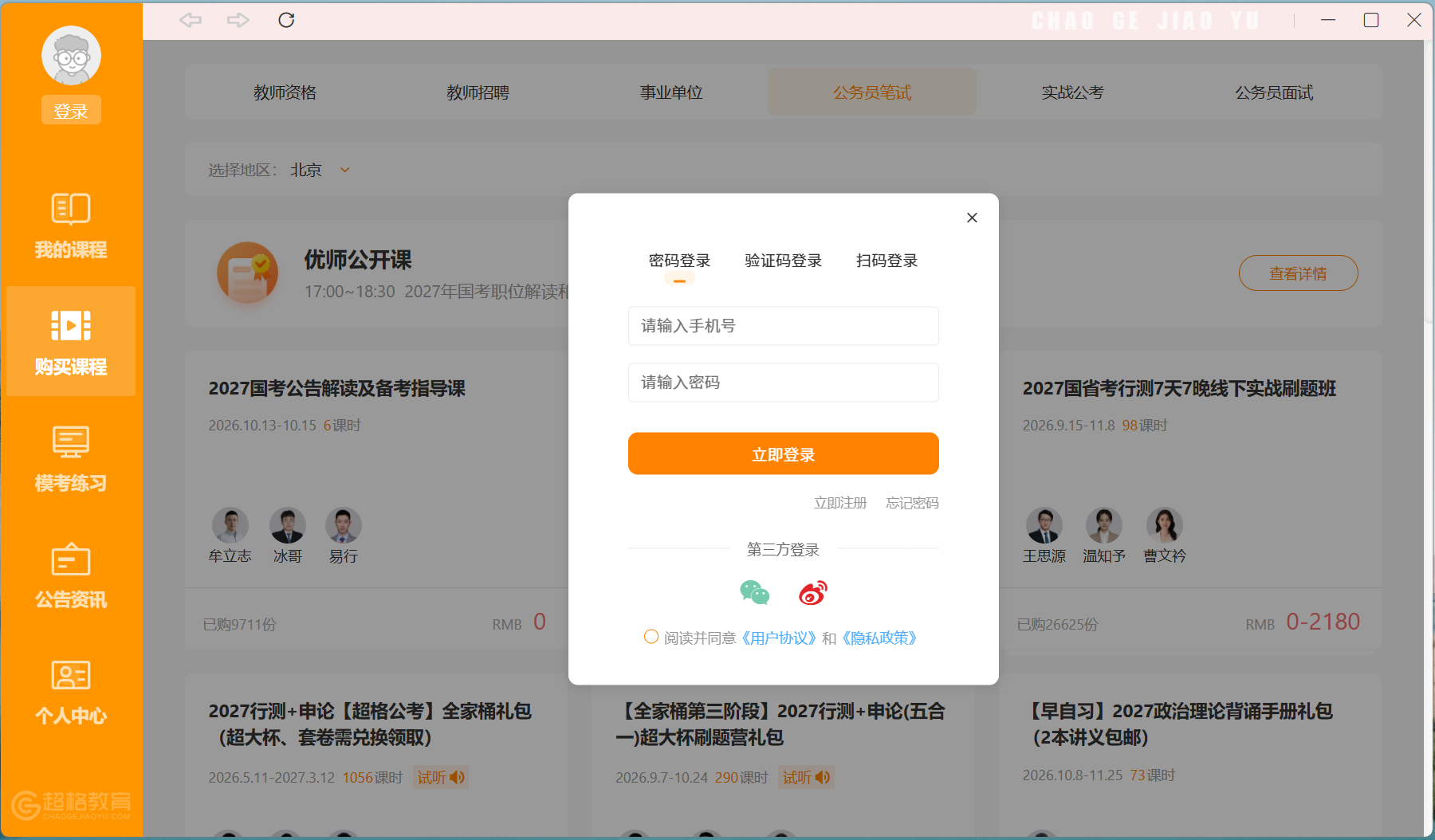Click teacher 王思源's avatar
The width and height of the screenshot is (1435, 840).
coord(1044,525)
